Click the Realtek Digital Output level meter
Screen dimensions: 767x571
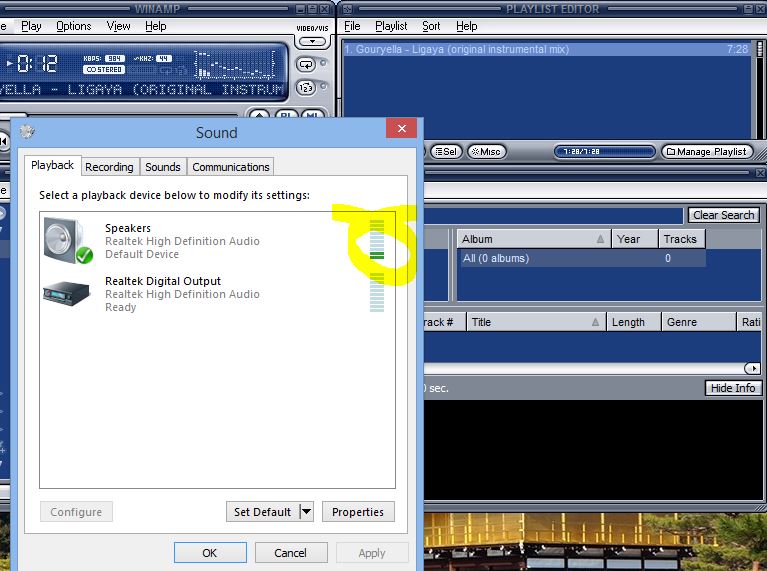[377, 293]
